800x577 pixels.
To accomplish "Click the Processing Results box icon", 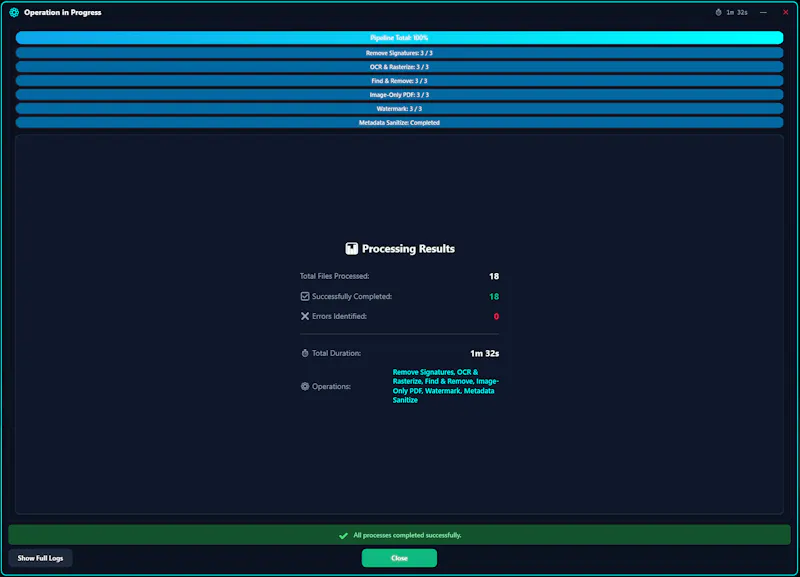I will click(352, 248).
